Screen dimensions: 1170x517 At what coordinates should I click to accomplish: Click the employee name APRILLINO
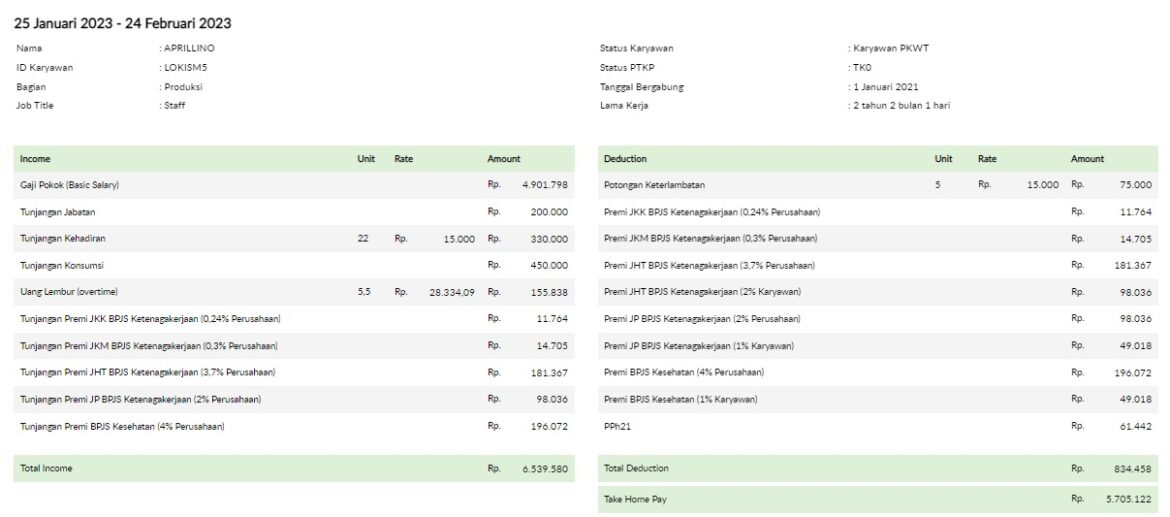[189, 48]
